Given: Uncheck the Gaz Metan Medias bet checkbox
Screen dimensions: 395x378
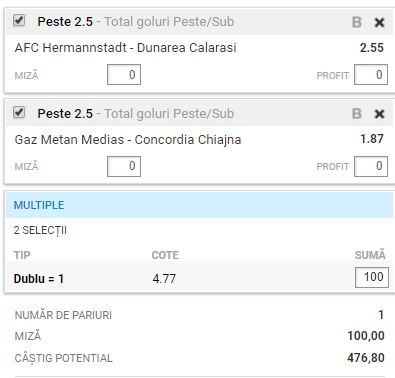Looking at the screenshot, I should click(19, 112).
